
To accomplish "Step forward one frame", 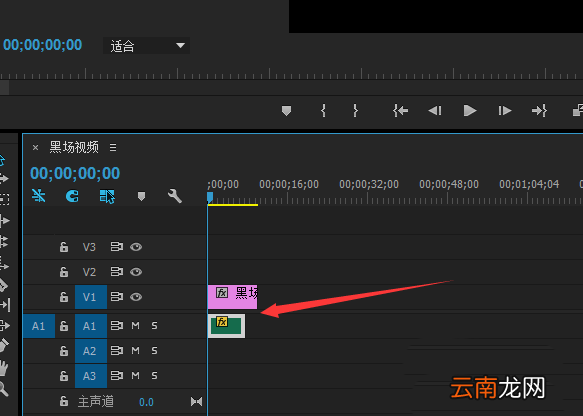I will [x=505, y=111].
